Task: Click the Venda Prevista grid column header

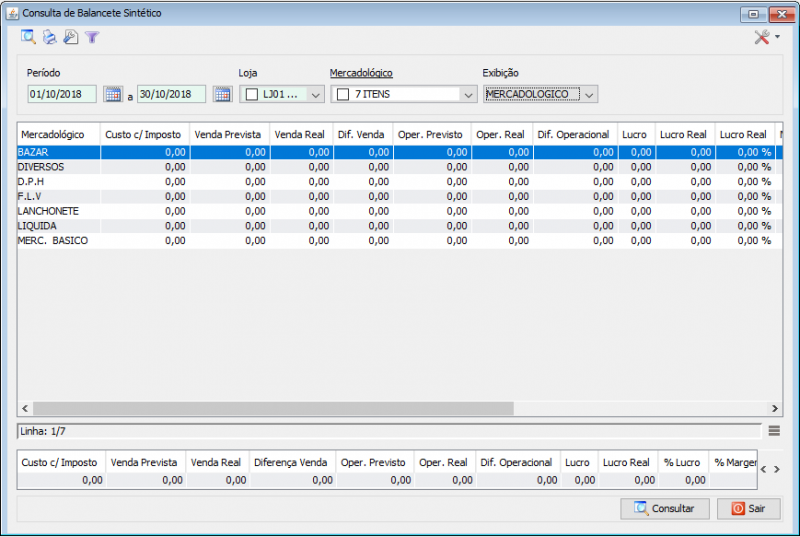Action: 230,135
